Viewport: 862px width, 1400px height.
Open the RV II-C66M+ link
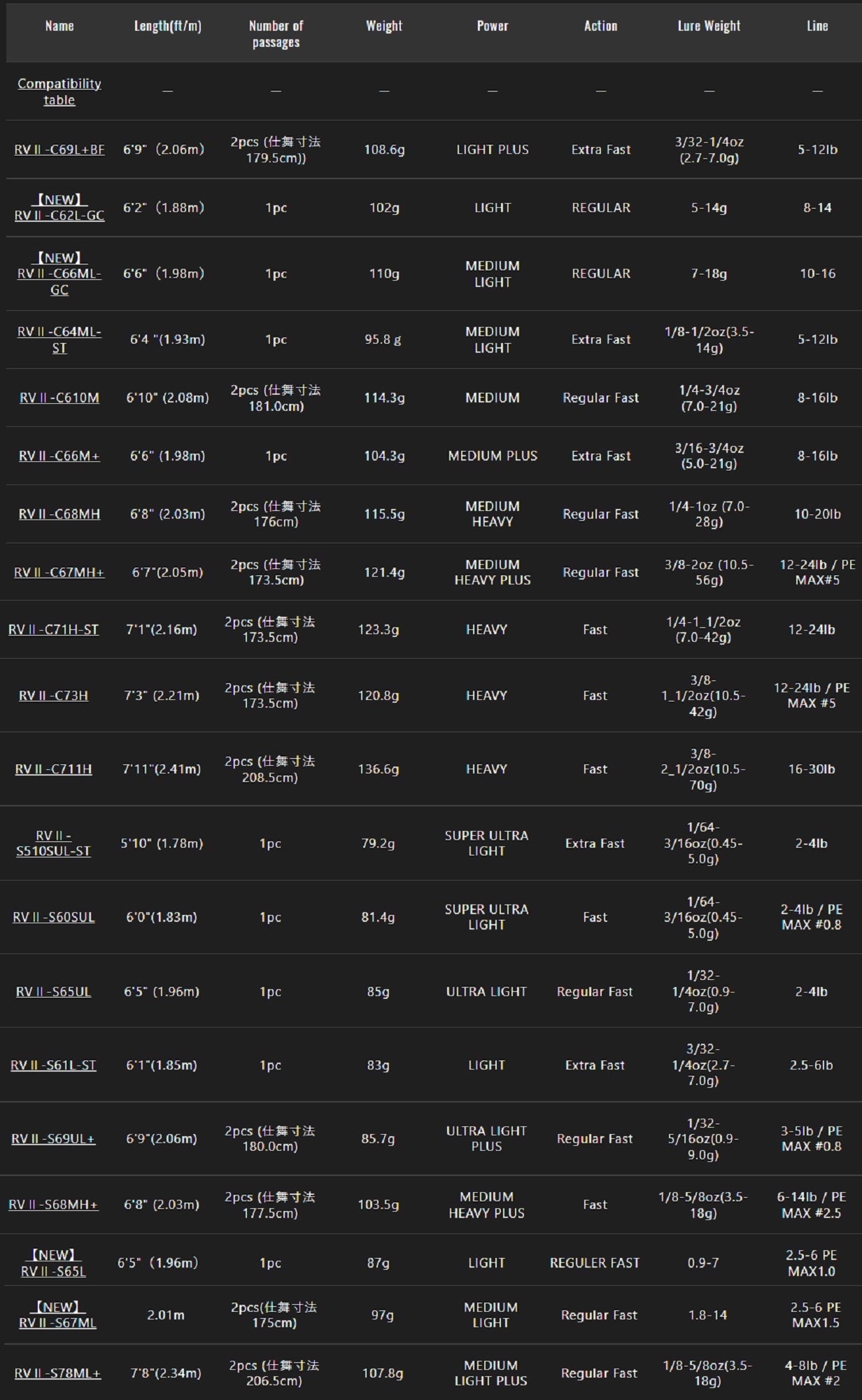(59, 456)
